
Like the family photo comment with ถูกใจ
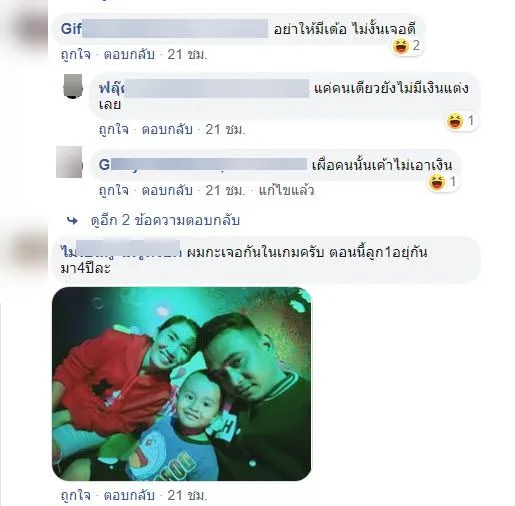pos(76,495)
